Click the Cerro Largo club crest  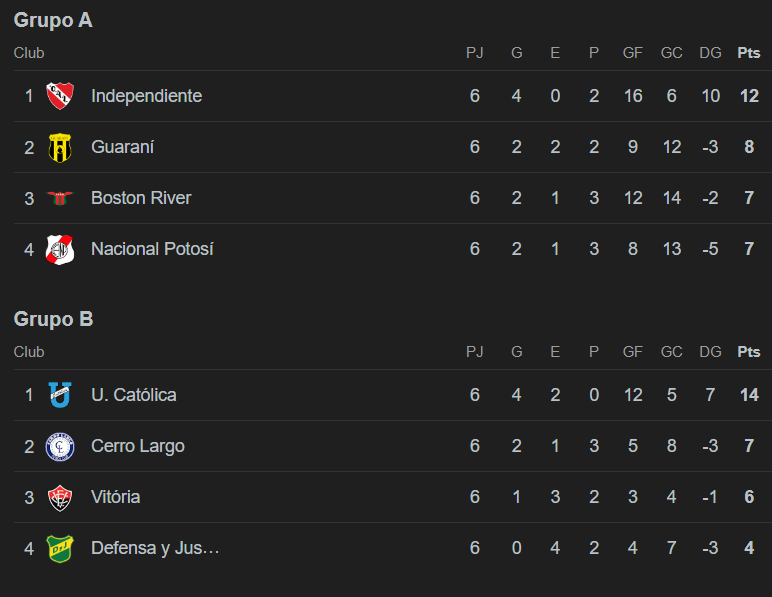60,446
